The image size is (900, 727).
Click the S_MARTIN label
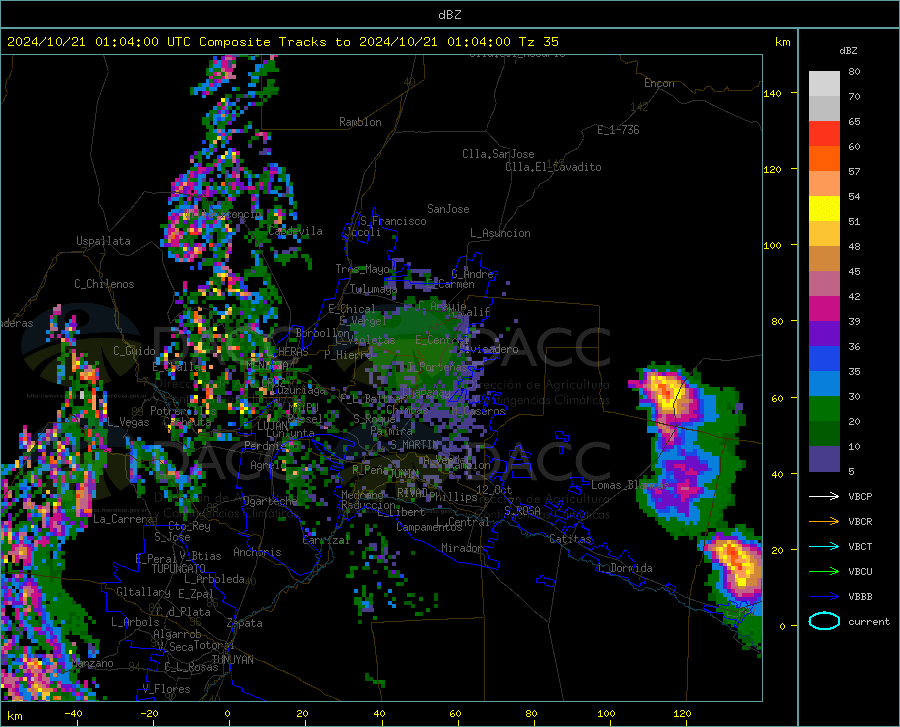(x=414, y=444)
